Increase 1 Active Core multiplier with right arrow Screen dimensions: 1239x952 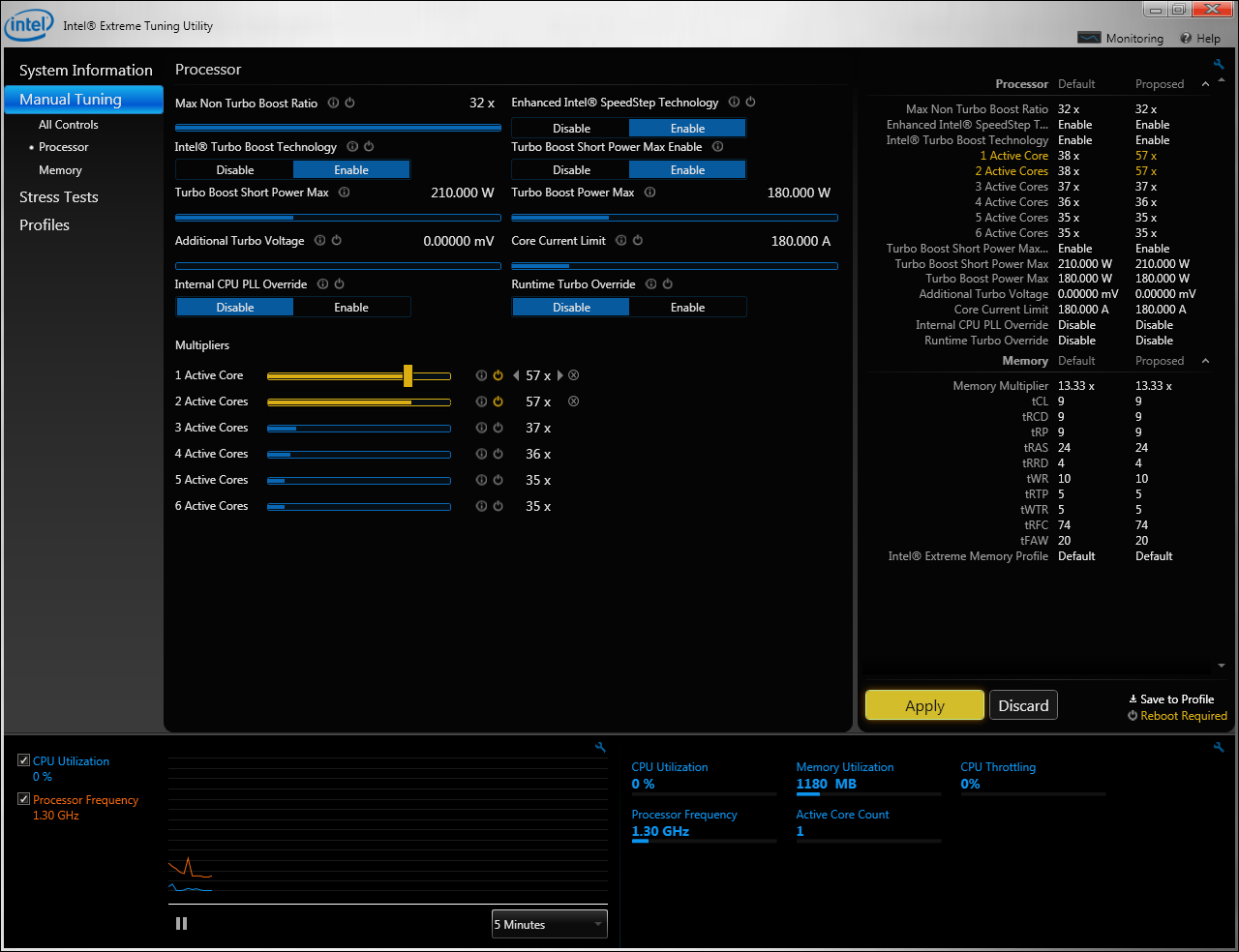(x=560, y=375)
